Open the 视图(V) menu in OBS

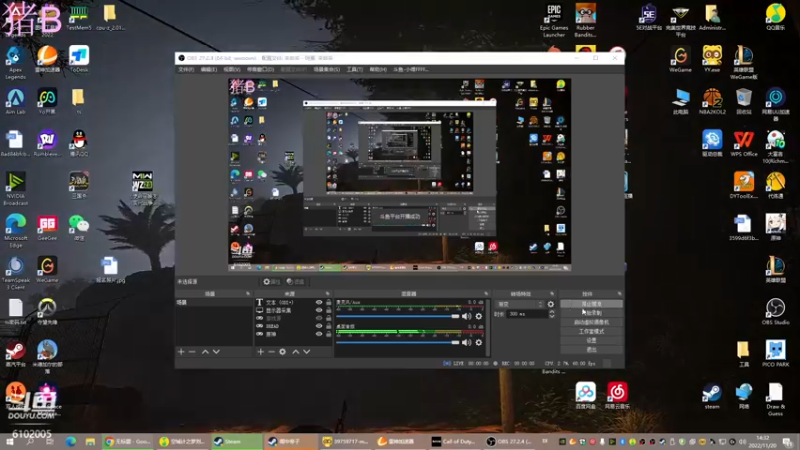click(x=231, y=69)
